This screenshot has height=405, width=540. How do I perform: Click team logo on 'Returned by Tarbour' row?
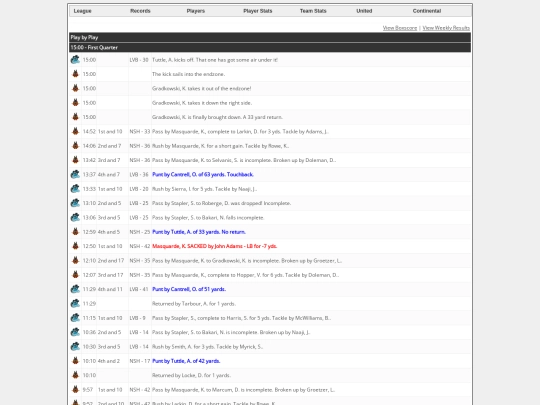pos(75,304)
